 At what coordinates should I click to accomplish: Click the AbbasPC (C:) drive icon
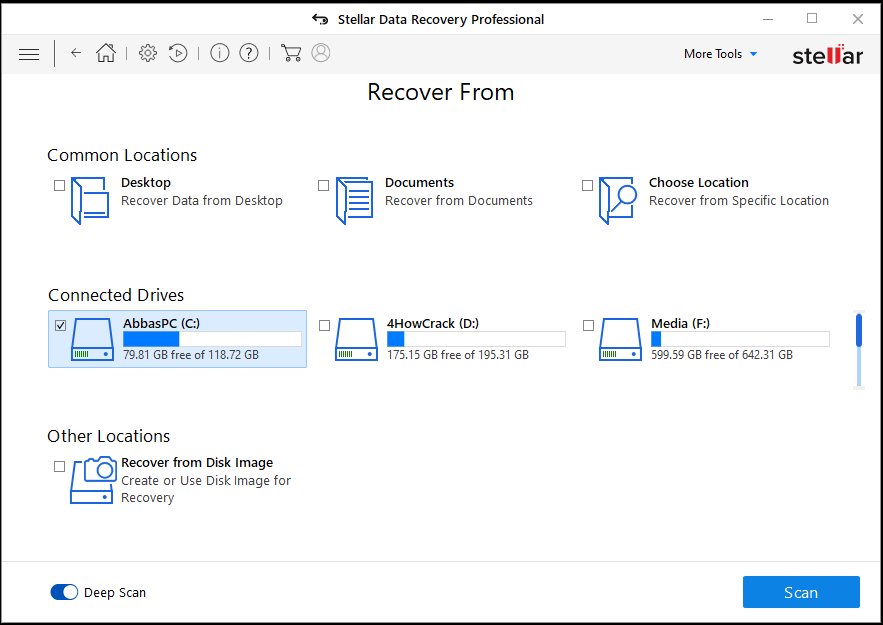(x=92, y=339)
